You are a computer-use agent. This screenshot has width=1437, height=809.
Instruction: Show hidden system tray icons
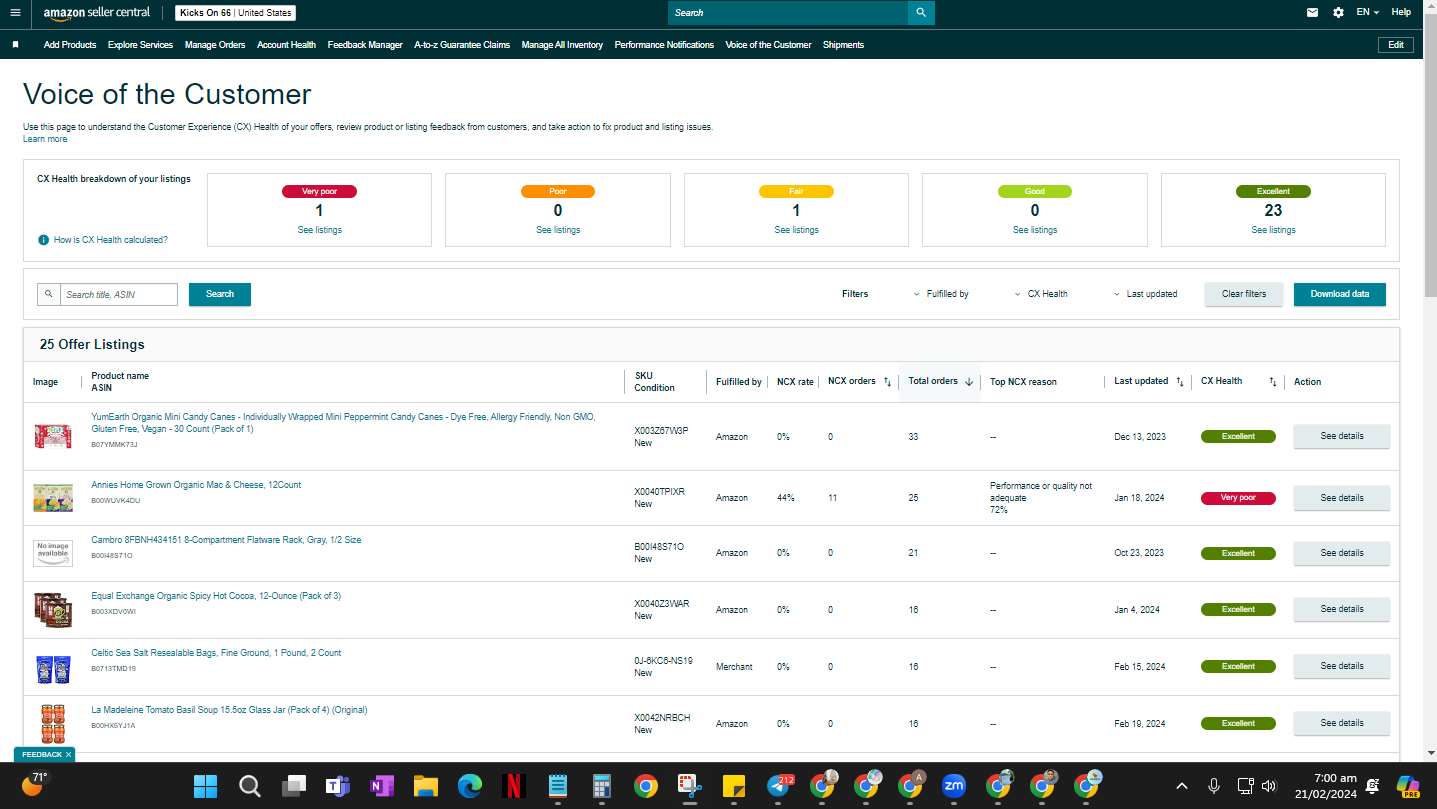pyautogui.click(x=1182, y=786)
